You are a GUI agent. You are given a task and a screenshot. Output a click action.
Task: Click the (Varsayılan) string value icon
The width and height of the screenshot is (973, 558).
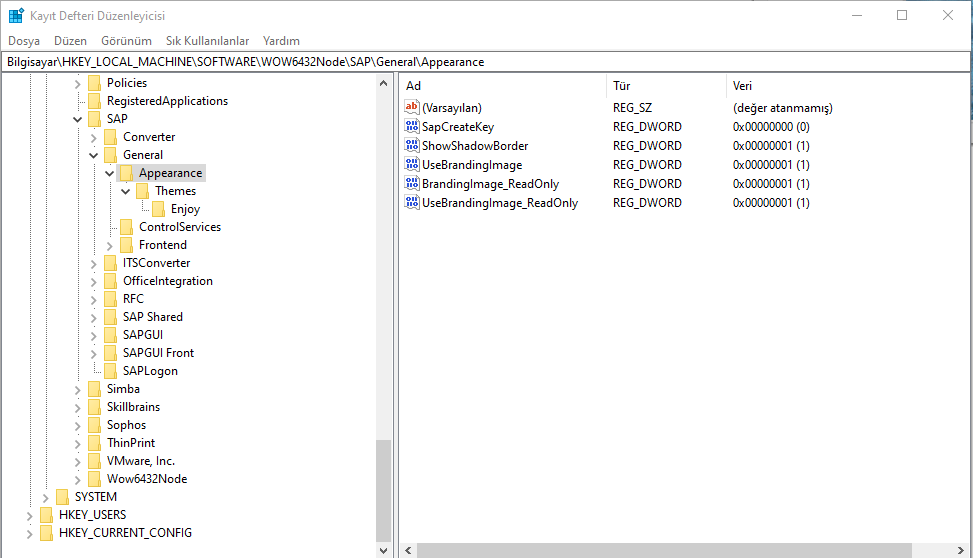click(412, 107)
